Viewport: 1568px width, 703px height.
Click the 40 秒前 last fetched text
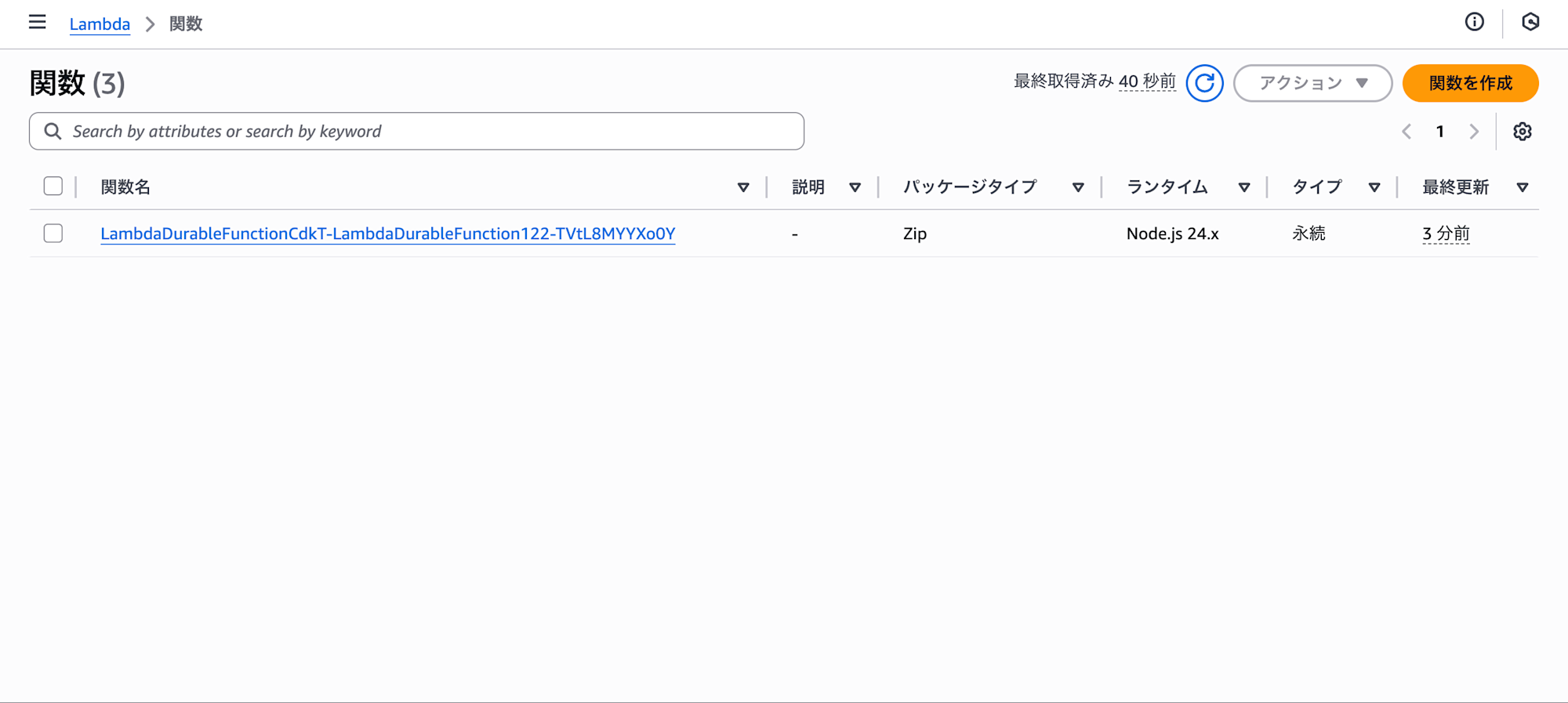coord(1147,82)
